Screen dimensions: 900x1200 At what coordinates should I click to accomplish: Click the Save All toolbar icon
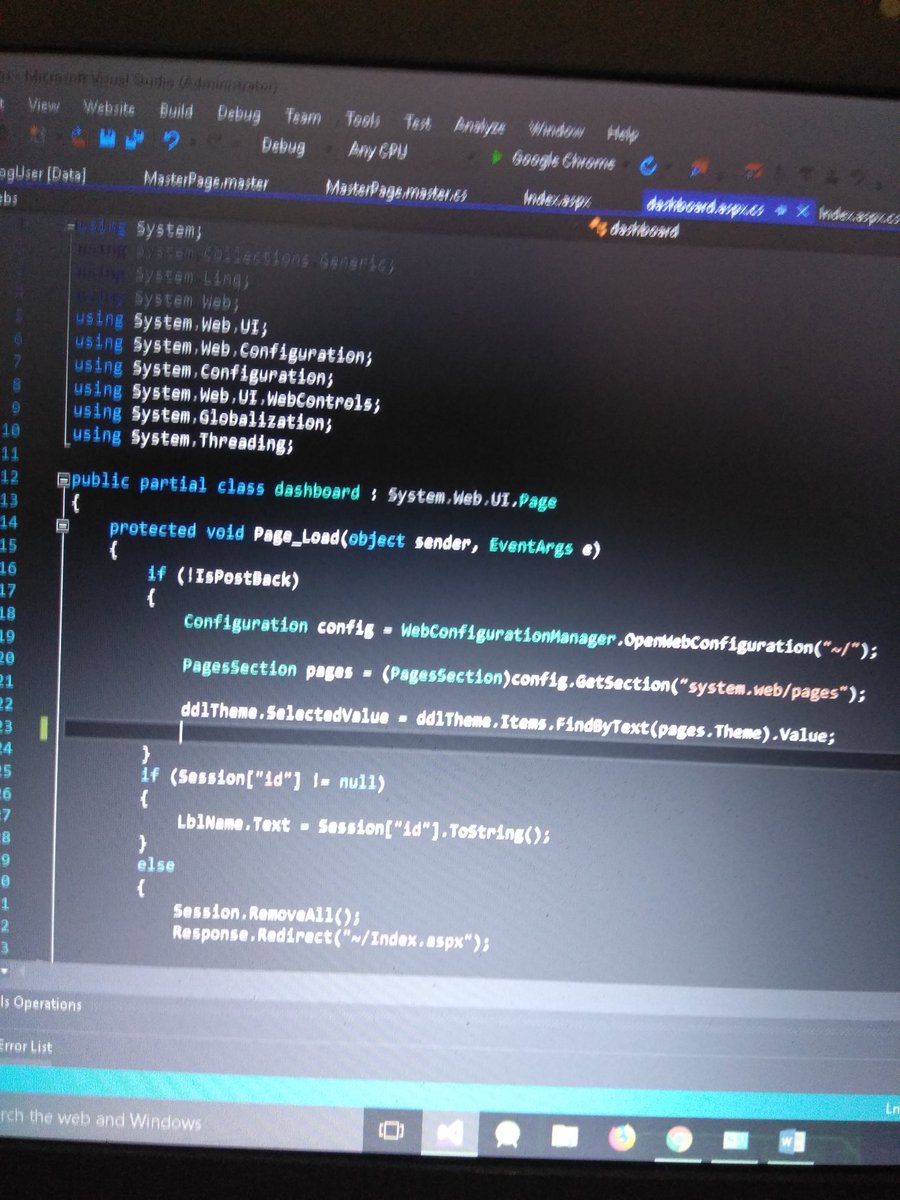point(134,139)
